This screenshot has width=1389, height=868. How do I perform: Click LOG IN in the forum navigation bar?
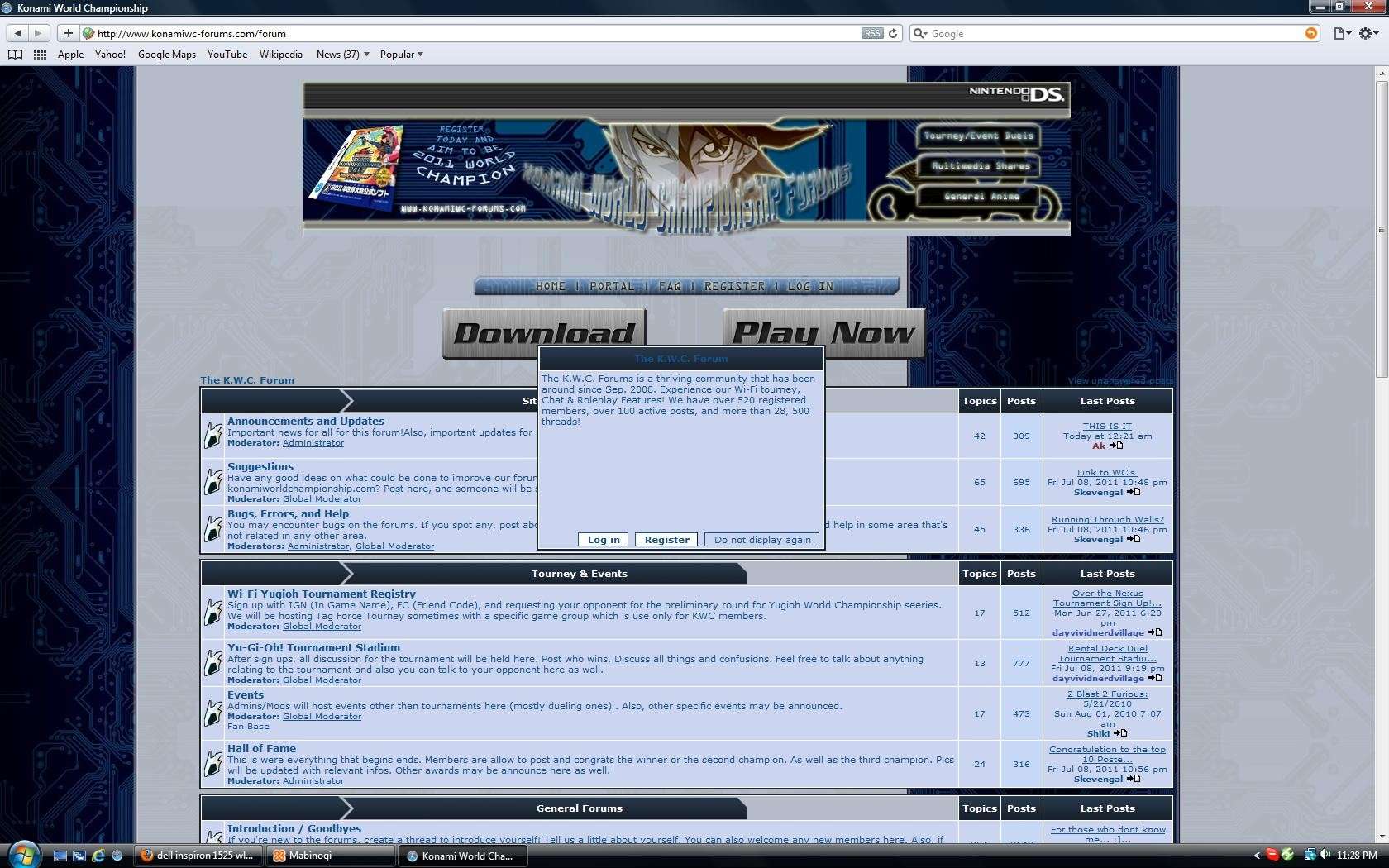tap(810, 286)
